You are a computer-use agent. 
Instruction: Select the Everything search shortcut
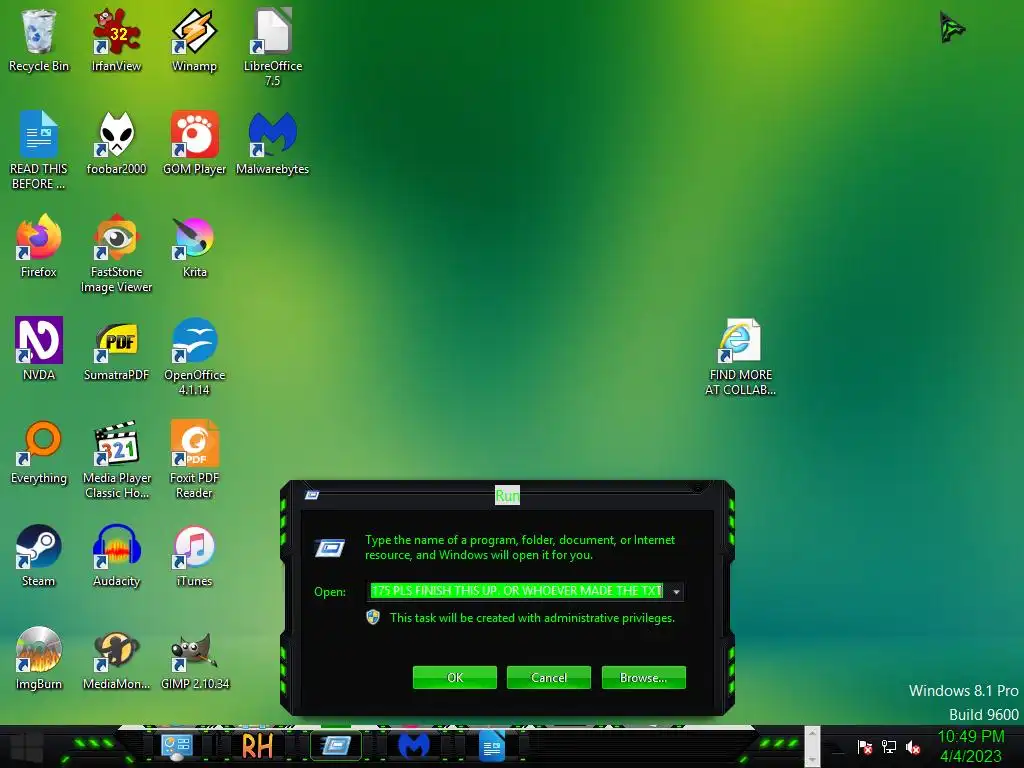[x=38, y=452]
